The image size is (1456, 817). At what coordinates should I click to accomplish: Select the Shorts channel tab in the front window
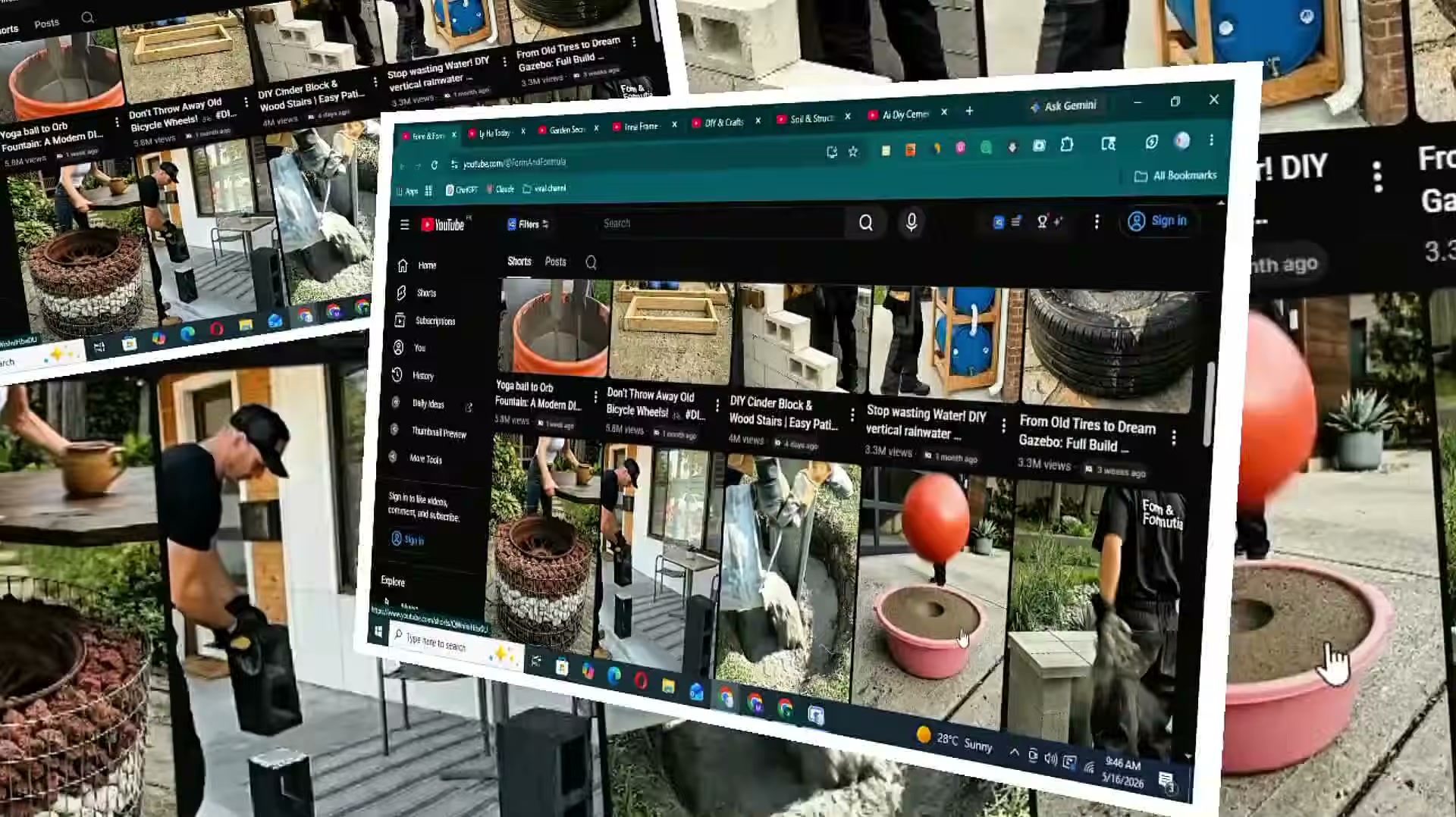click(x=519, y=261)
